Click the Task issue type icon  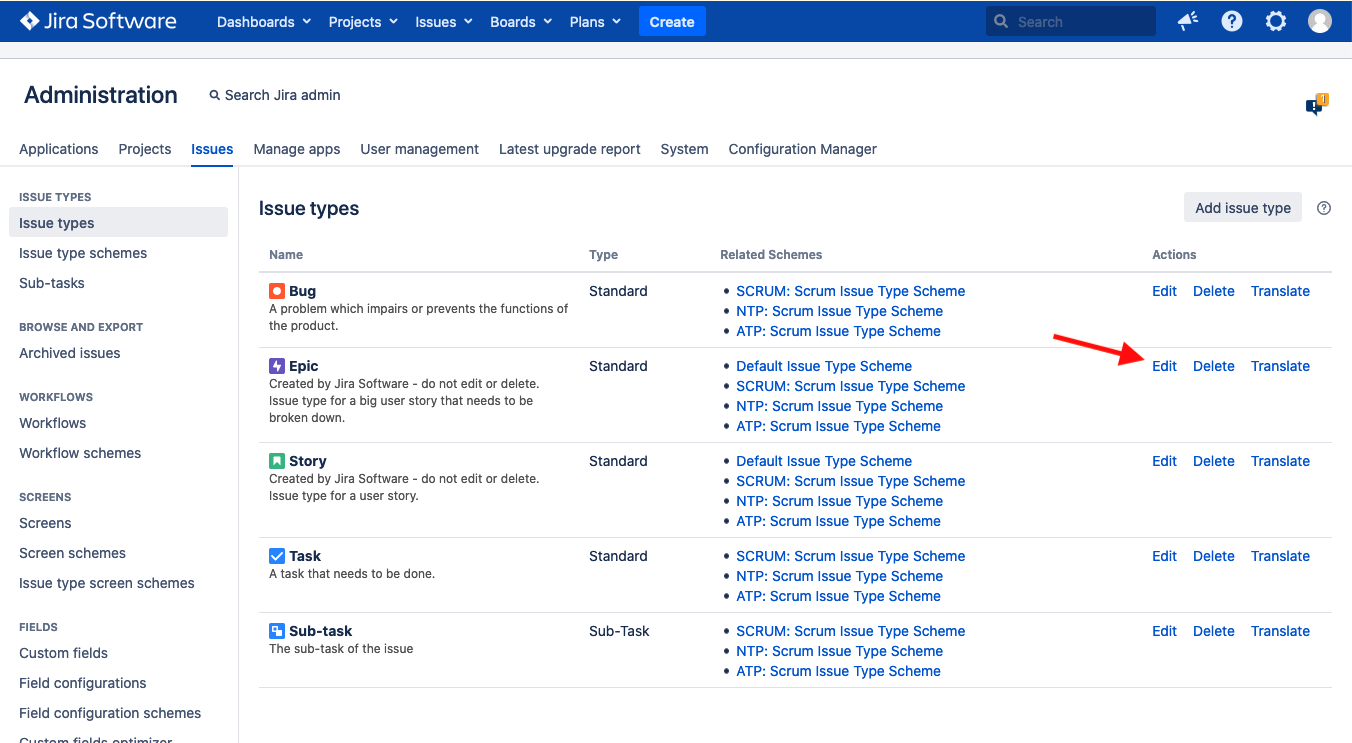[277, 556]
